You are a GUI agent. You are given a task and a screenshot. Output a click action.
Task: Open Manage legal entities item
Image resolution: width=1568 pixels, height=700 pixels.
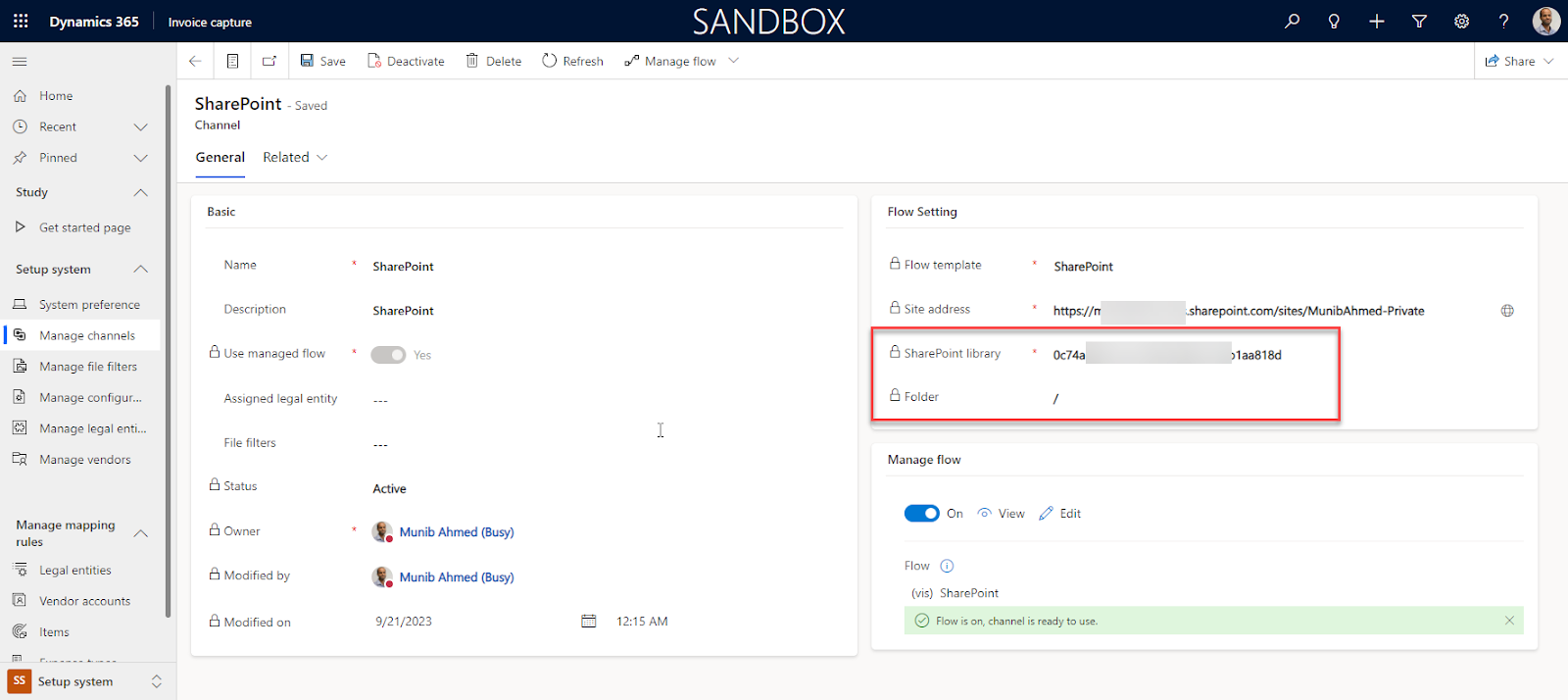pos(93,428)
